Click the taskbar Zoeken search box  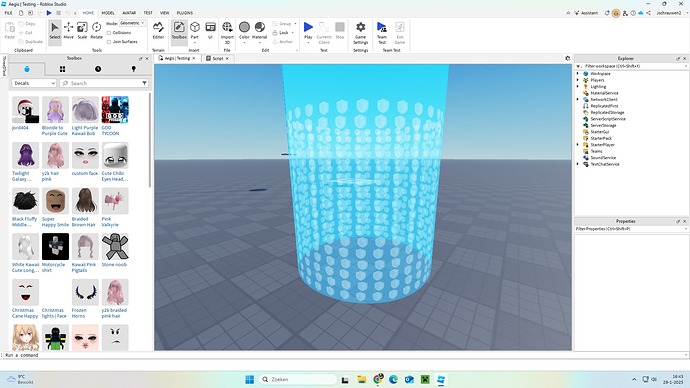point(298,379)
